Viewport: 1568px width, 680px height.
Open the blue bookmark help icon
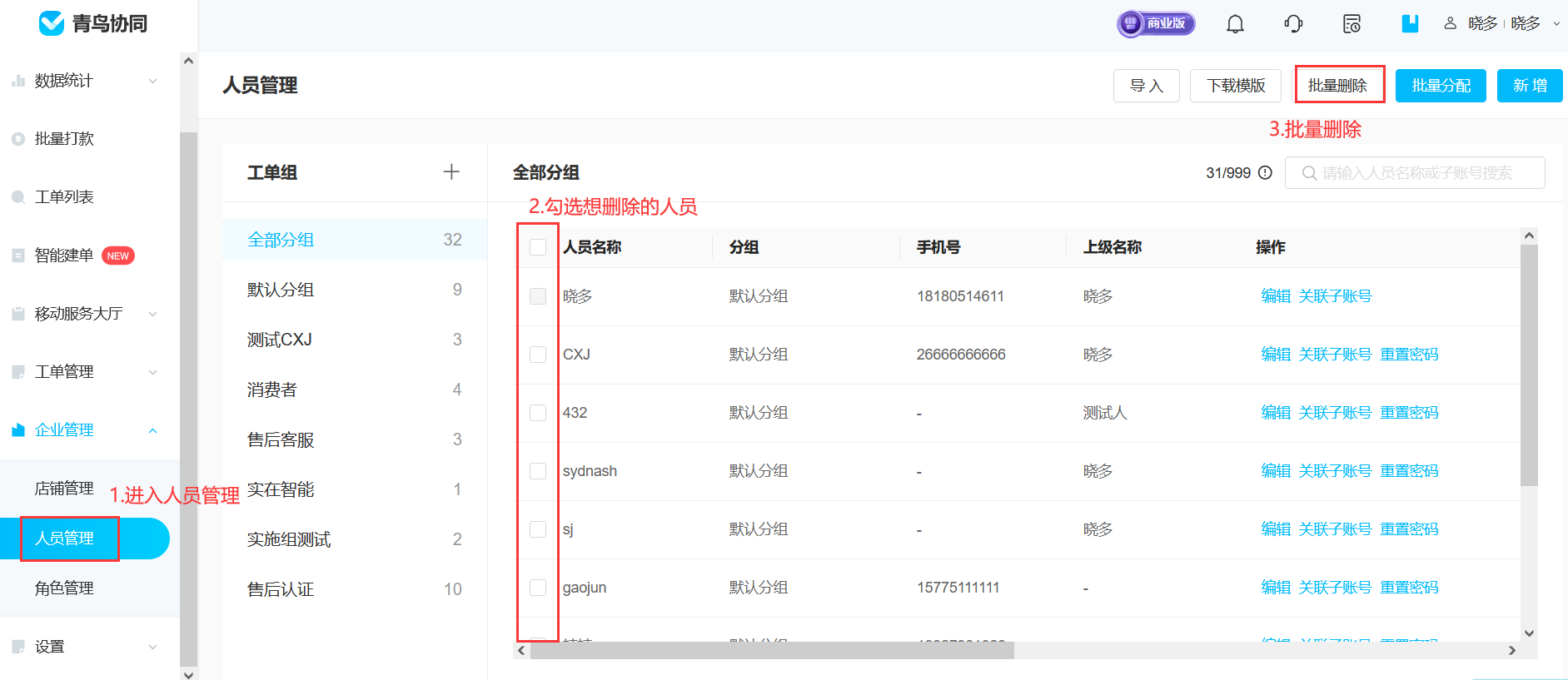[x=1410, y=23]
